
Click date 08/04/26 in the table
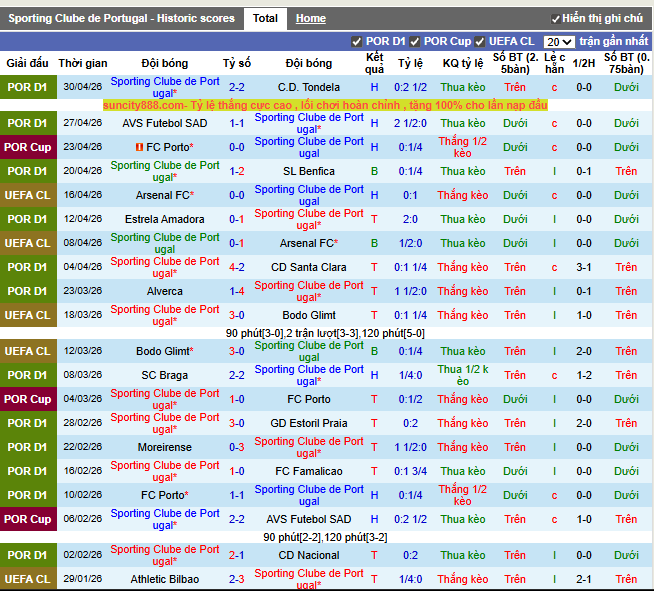click(x=83, y=243)
